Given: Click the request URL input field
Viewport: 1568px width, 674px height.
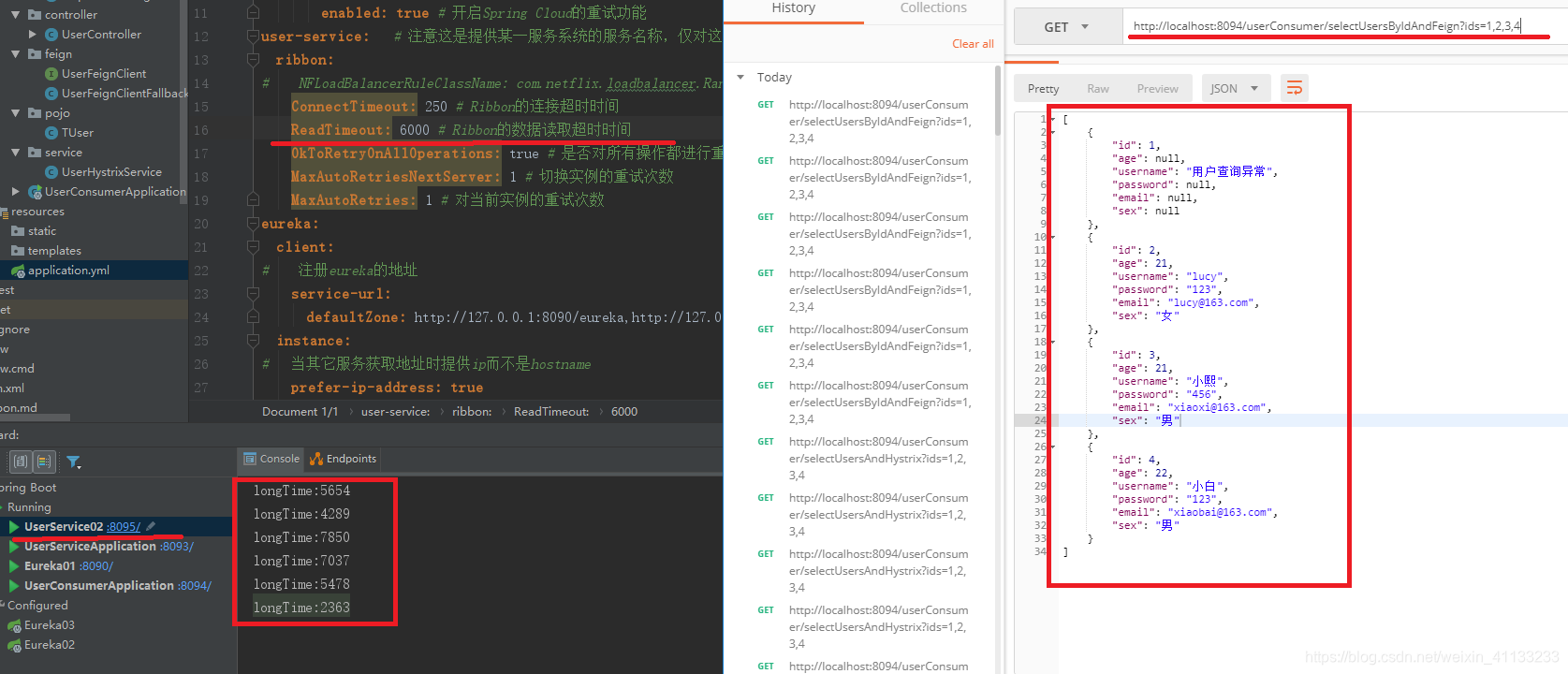Looking at the screenshot, I should point(1344,26).
